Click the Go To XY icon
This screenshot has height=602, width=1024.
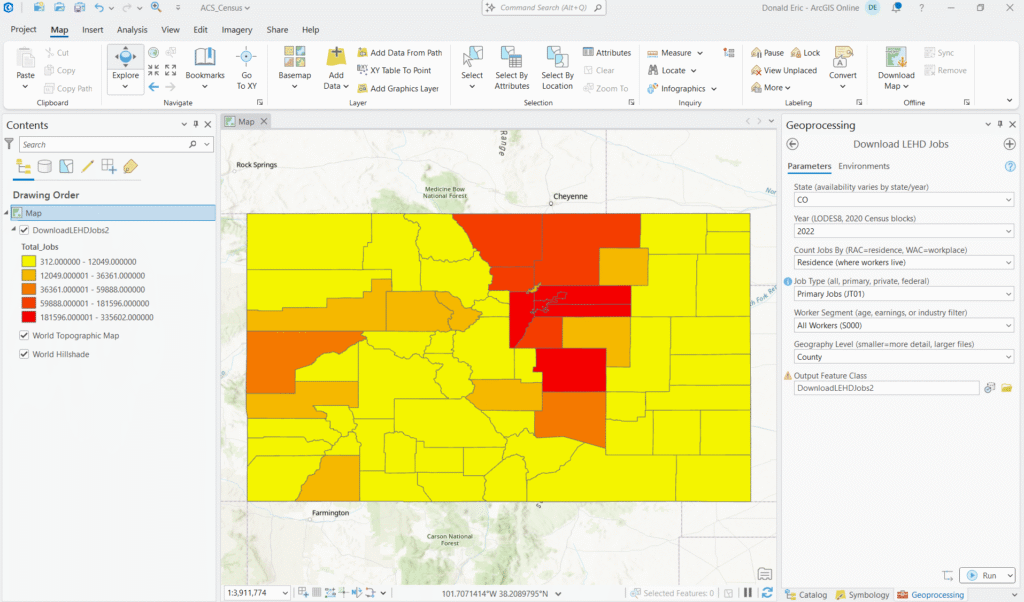[x=246, y=60]
